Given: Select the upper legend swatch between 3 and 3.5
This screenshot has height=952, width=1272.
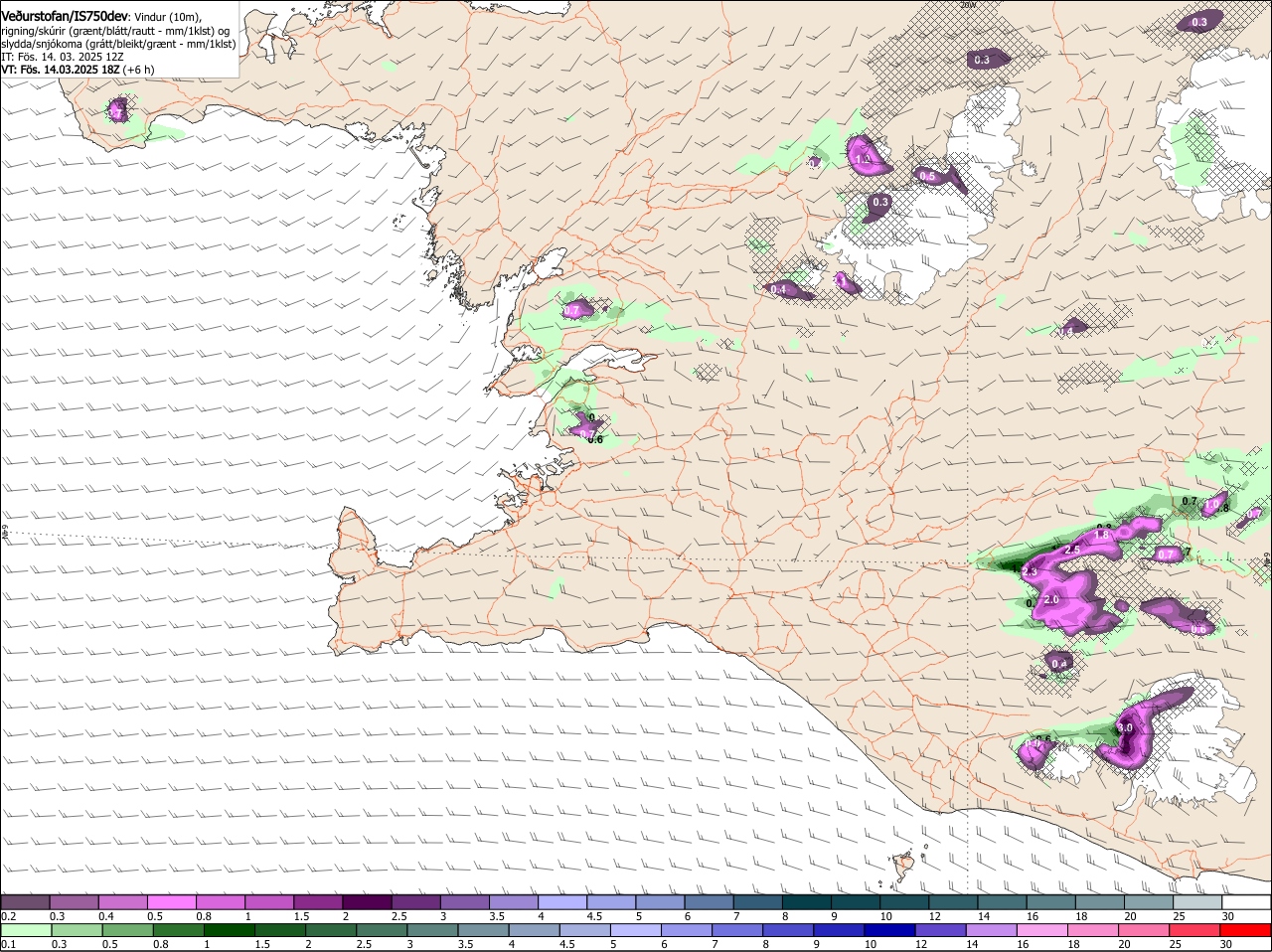Looking at the screenshot, I should pos(465,901).
